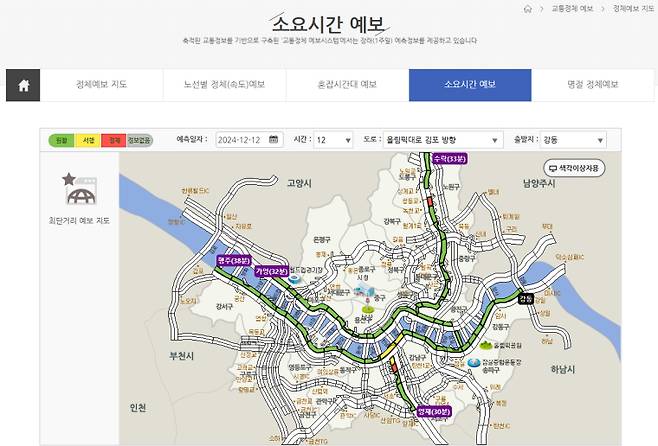The image size is (658, 446).
Task: Click the 잠실종합운동장 stadium icon
Action: pyautogui.click(x=474, y=363)
